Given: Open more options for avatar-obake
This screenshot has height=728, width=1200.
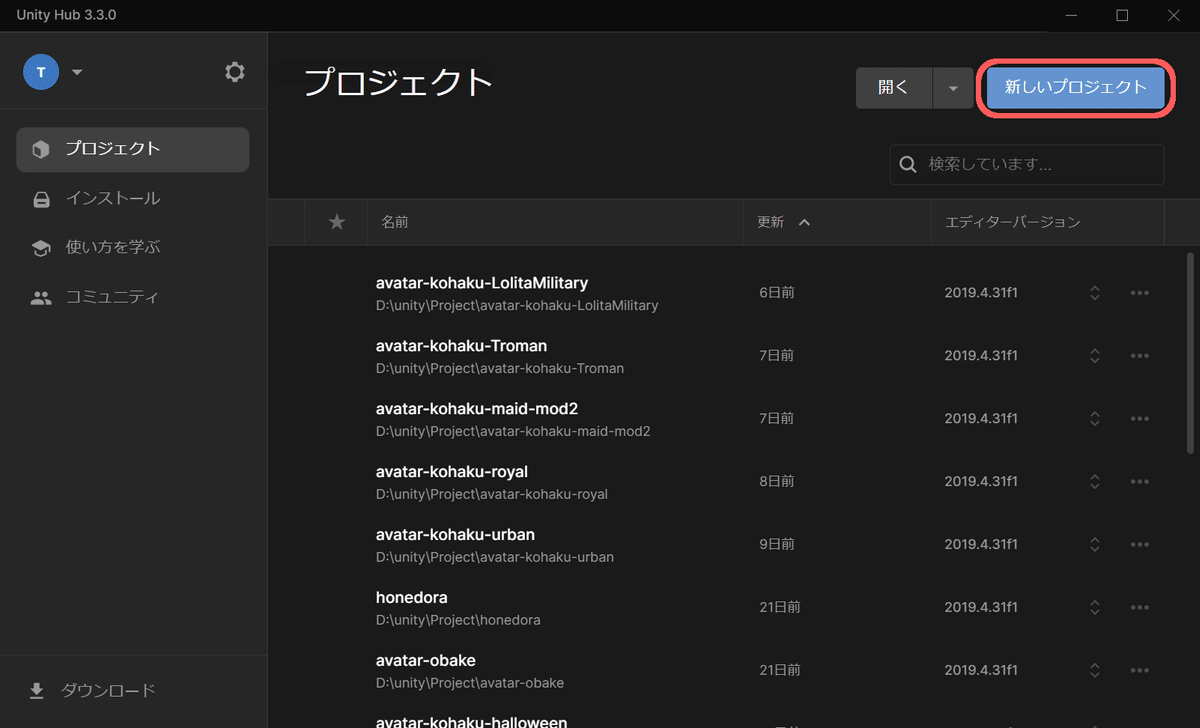Looking at the screenshot, I should (1139, 671).
